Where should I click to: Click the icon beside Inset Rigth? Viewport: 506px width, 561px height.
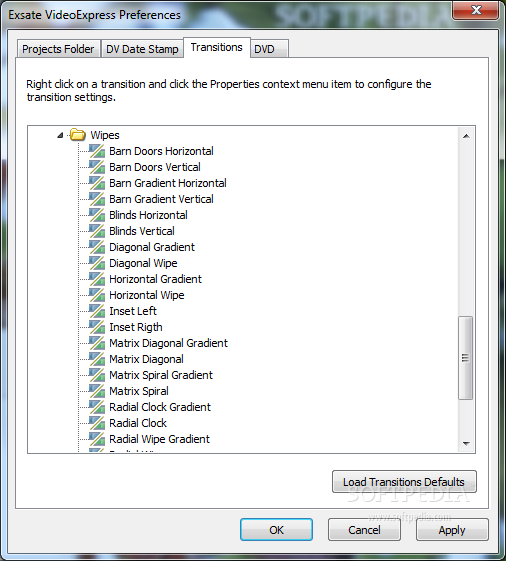point(97,327)
